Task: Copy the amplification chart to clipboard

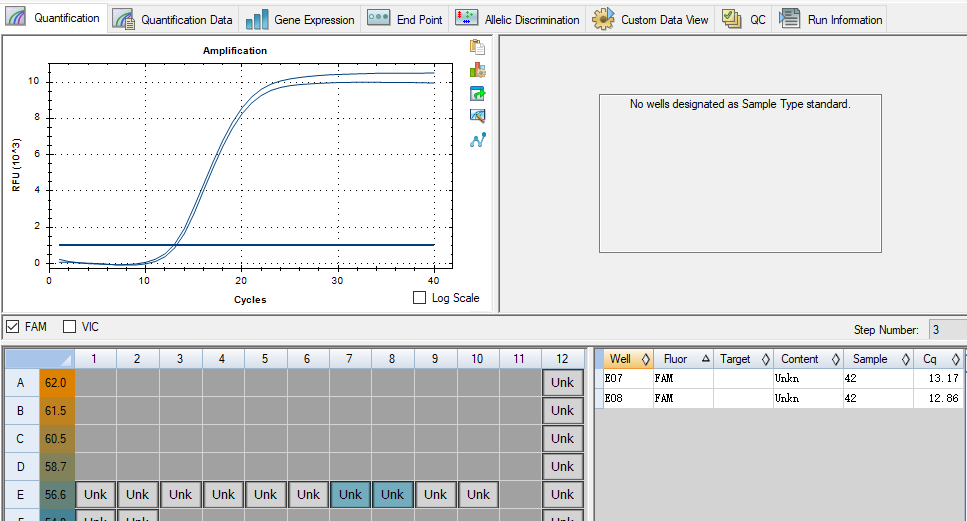Action: [x=477, y=47]
